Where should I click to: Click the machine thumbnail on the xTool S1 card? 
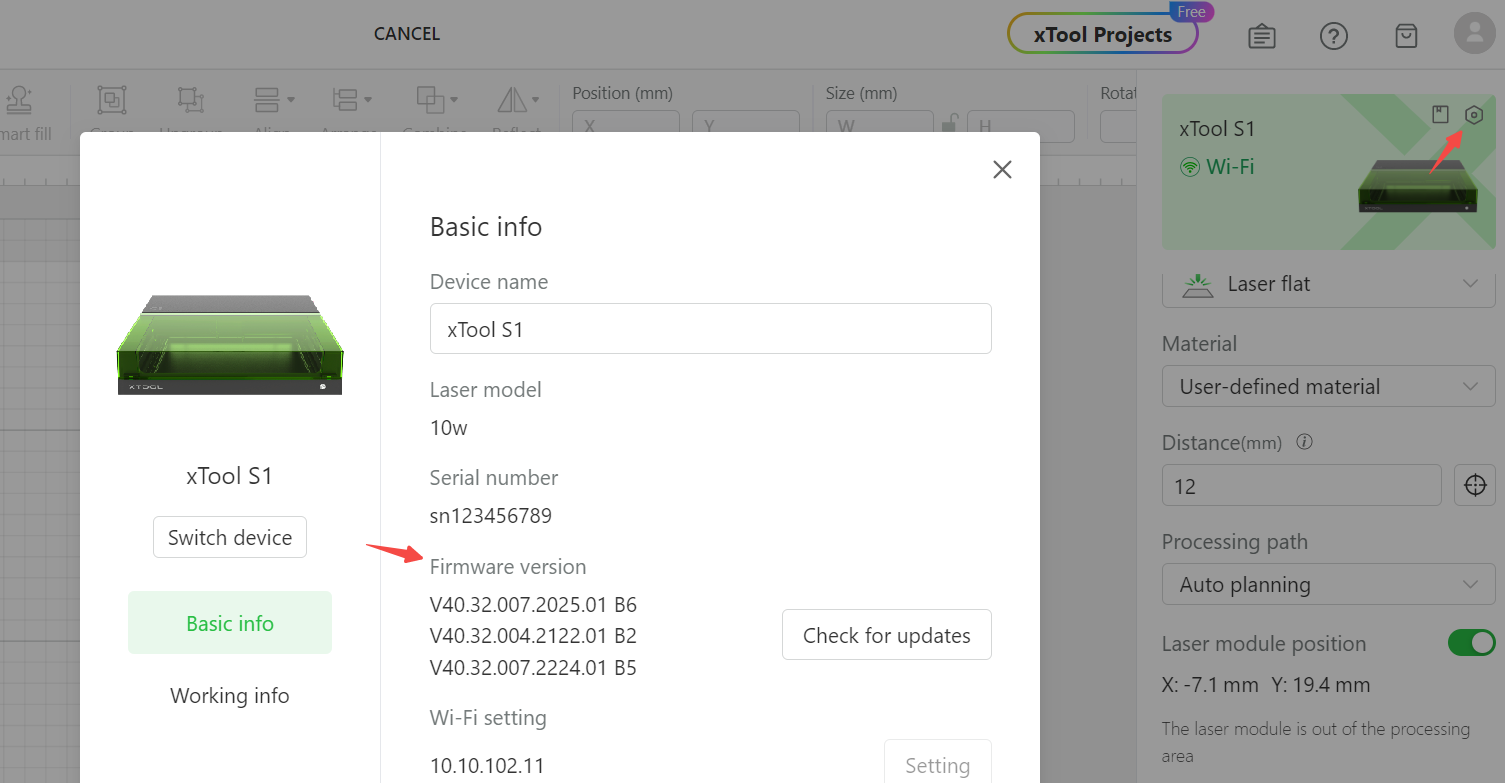click(x=1417, y=185)
